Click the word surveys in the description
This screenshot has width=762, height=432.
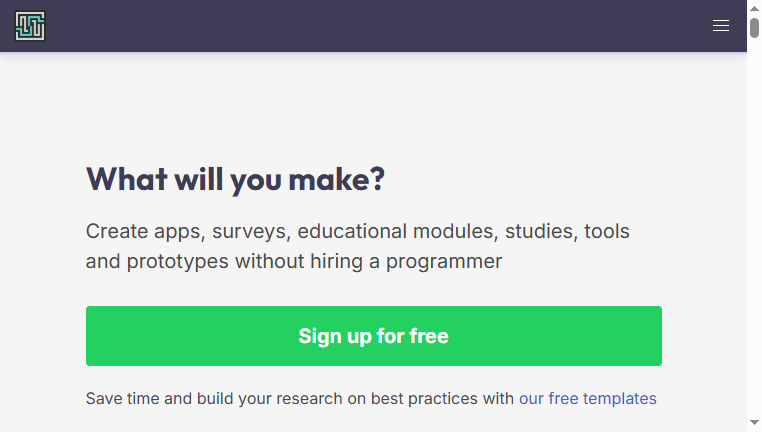251,231
